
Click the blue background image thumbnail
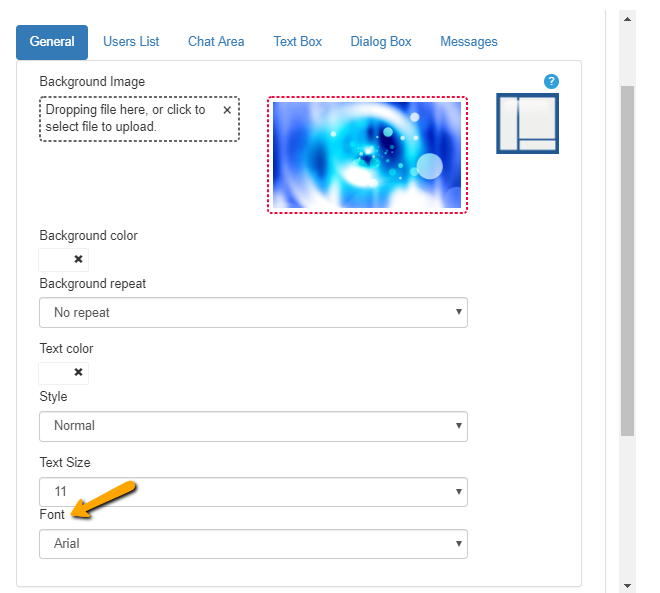(367, 155)
